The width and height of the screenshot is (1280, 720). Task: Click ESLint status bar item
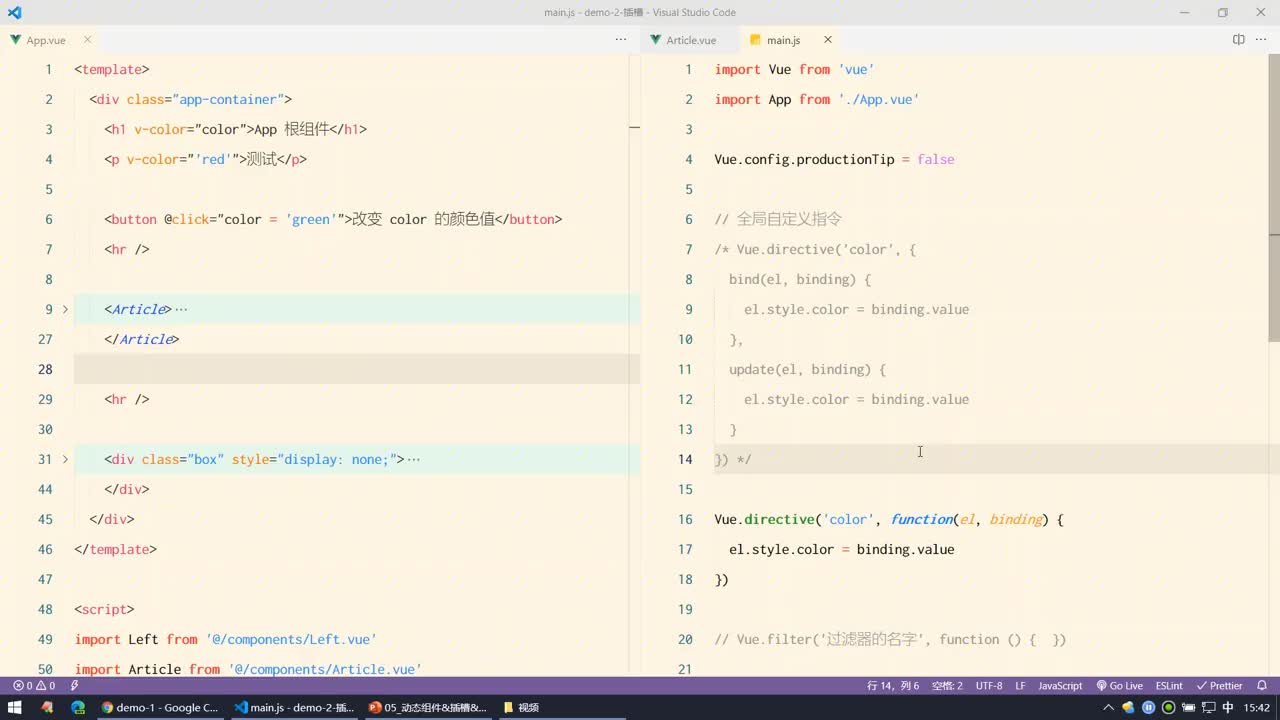(x=1169, y=686)
